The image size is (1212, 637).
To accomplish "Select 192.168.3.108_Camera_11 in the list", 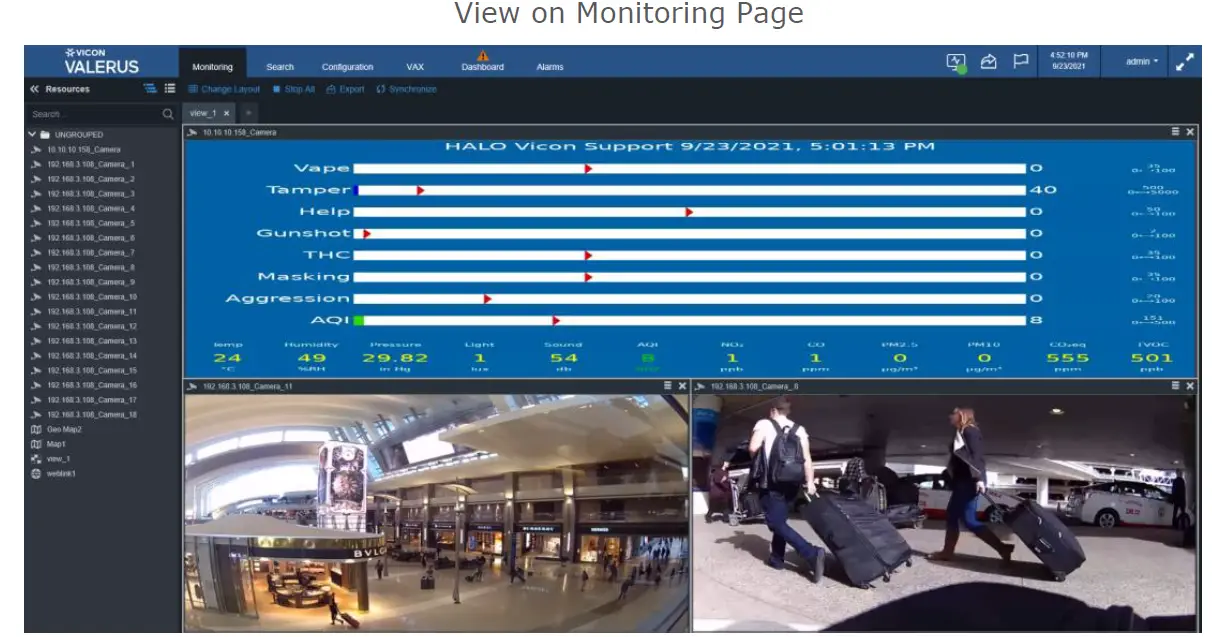I will click(x=92, y=311).
